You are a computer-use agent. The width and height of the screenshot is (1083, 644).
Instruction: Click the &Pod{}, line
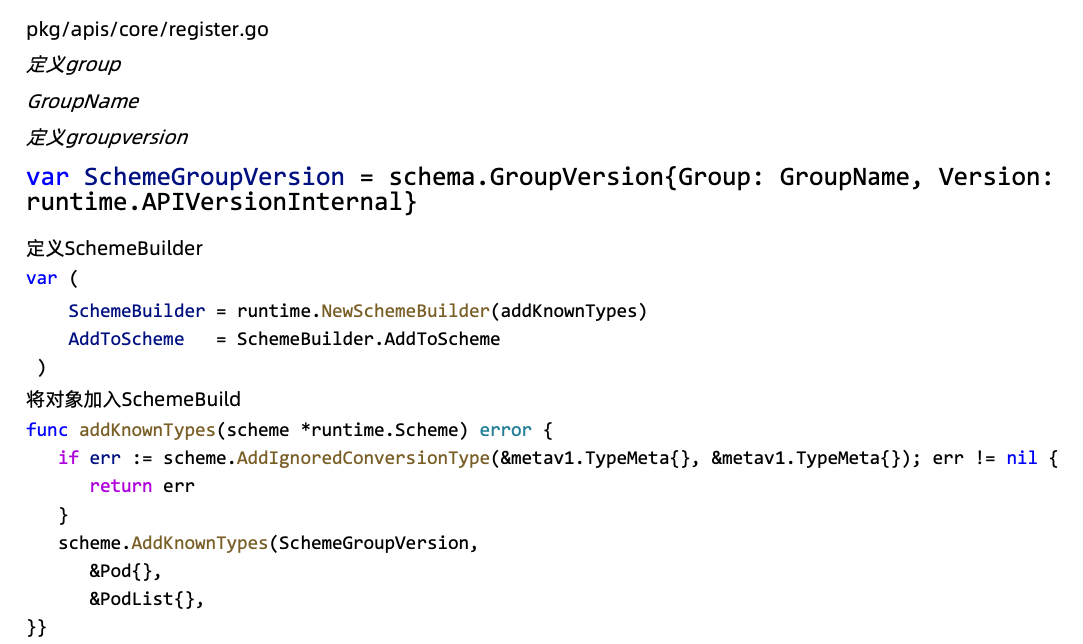125,571
